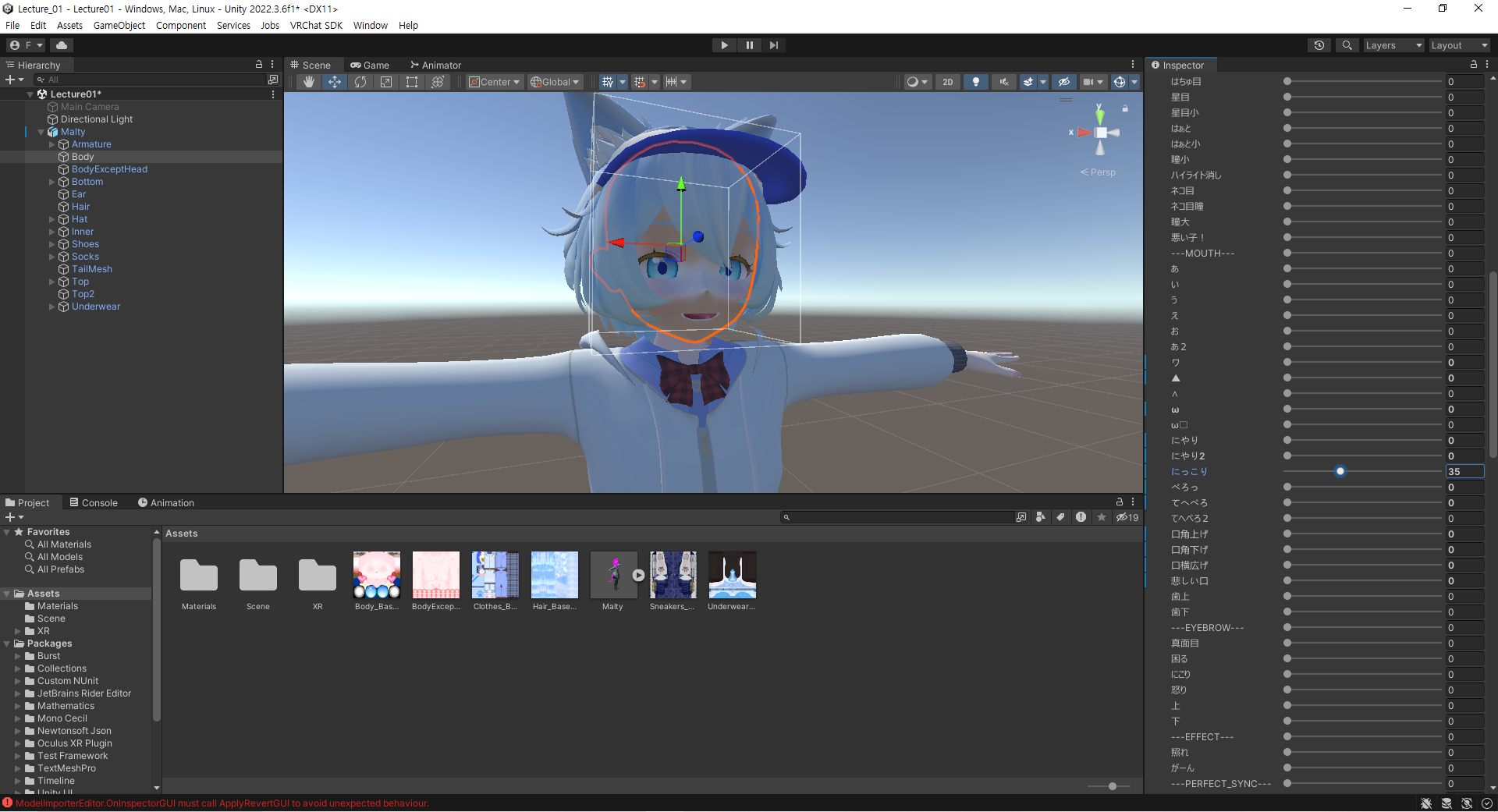This screenshot has height=812, width=1498.
Task: Click the Pause button
Action: coord(749,45)
